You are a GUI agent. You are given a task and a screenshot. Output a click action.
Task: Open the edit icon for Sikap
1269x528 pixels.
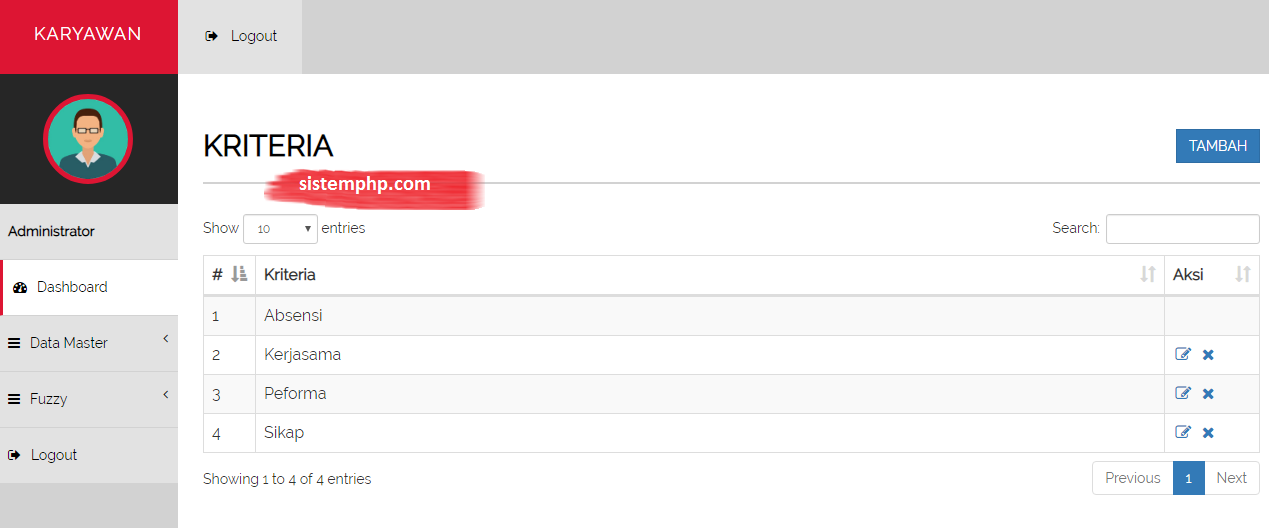[1183, 433]
